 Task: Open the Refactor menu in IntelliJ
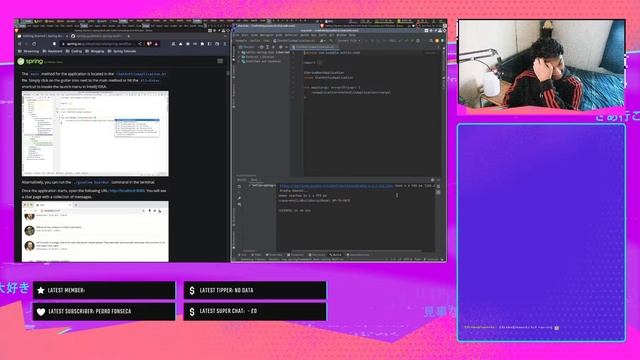(x=291, y=35)
